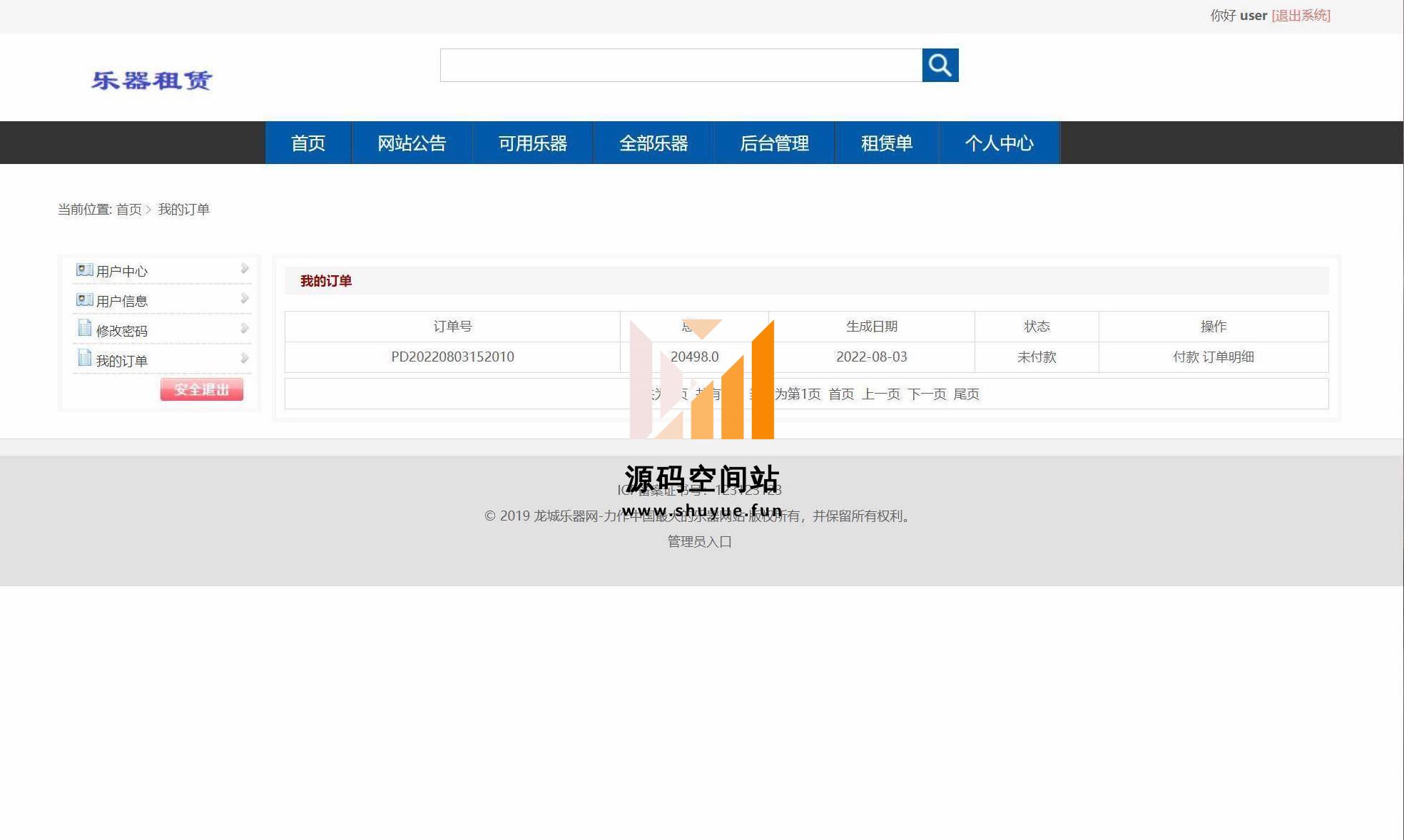Click the 管理员入口 footer link
Viewport: 1404px width, 840px height.
click(x=699, y=542)
